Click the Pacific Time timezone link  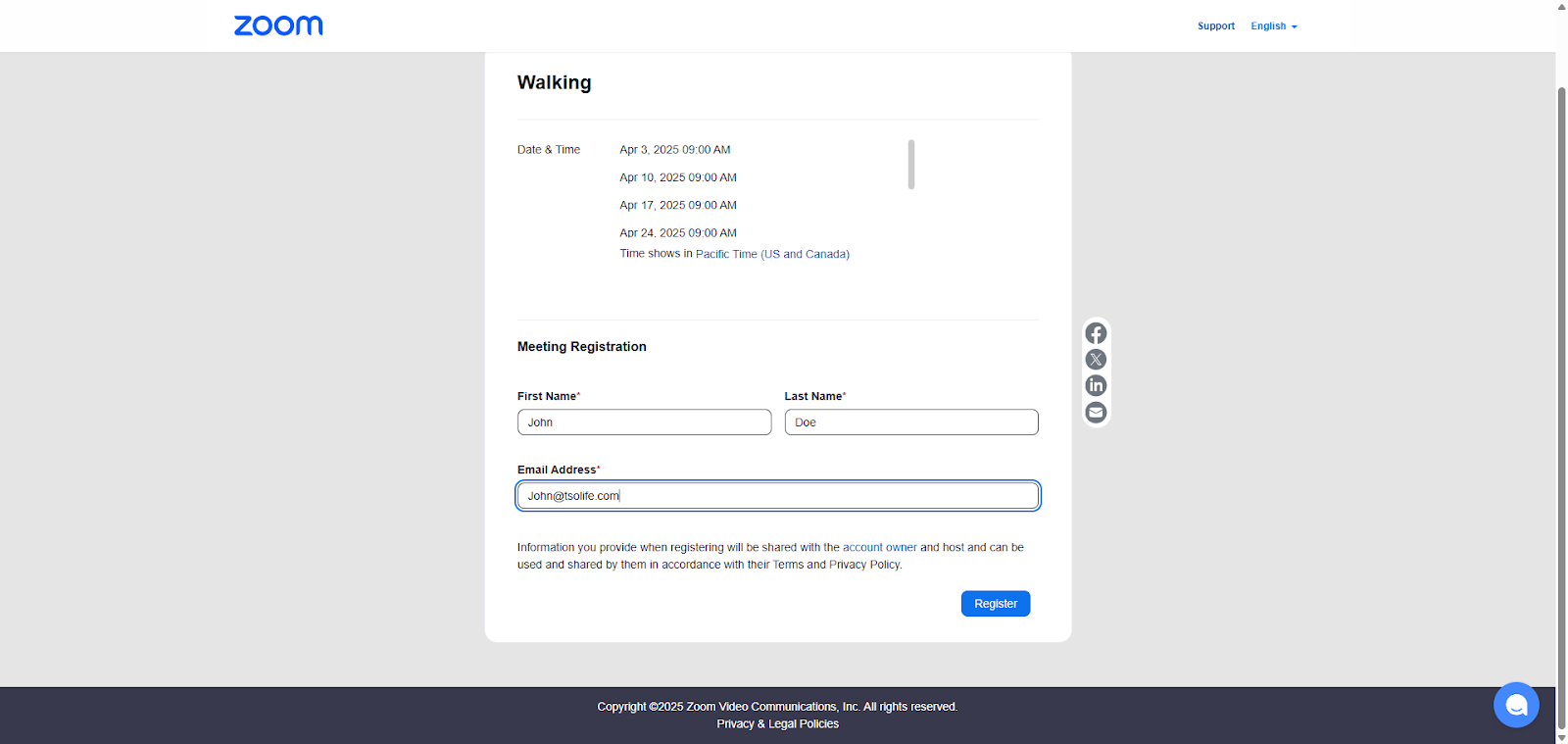click(772, 254)
